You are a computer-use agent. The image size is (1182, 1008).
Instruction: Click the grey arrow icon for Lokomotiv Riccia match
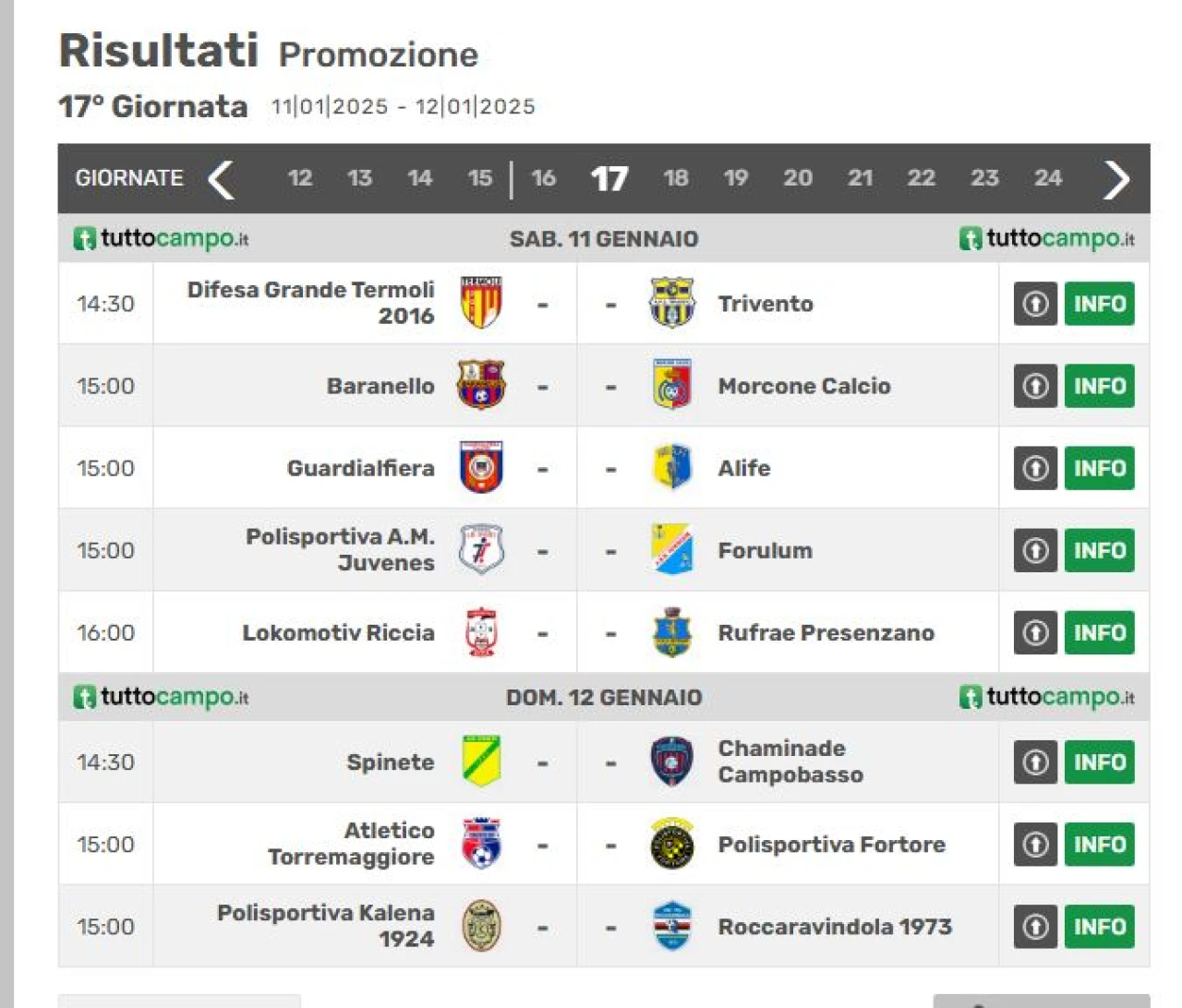coord(1035,632)
